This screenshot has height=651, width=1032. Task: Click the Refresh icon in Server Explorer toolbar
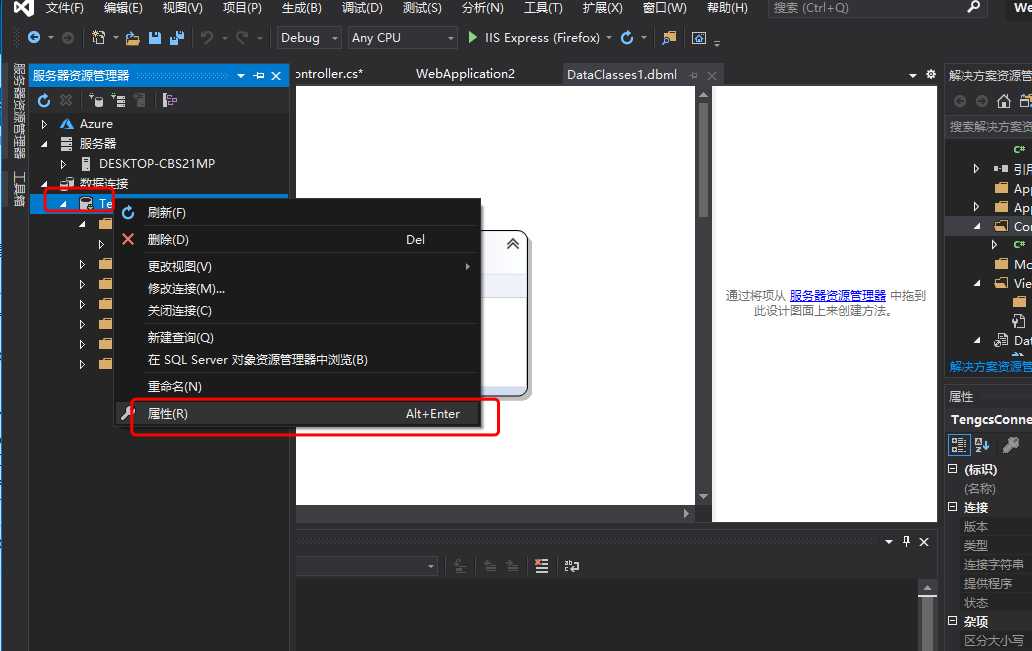[x=43, y=100]
